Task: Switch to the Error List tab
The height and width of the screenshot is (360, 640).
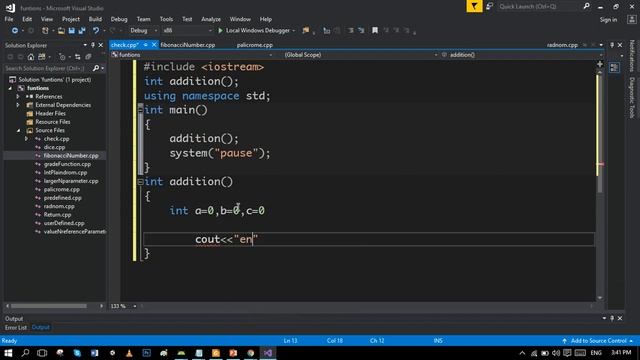Action: (16, 327)
